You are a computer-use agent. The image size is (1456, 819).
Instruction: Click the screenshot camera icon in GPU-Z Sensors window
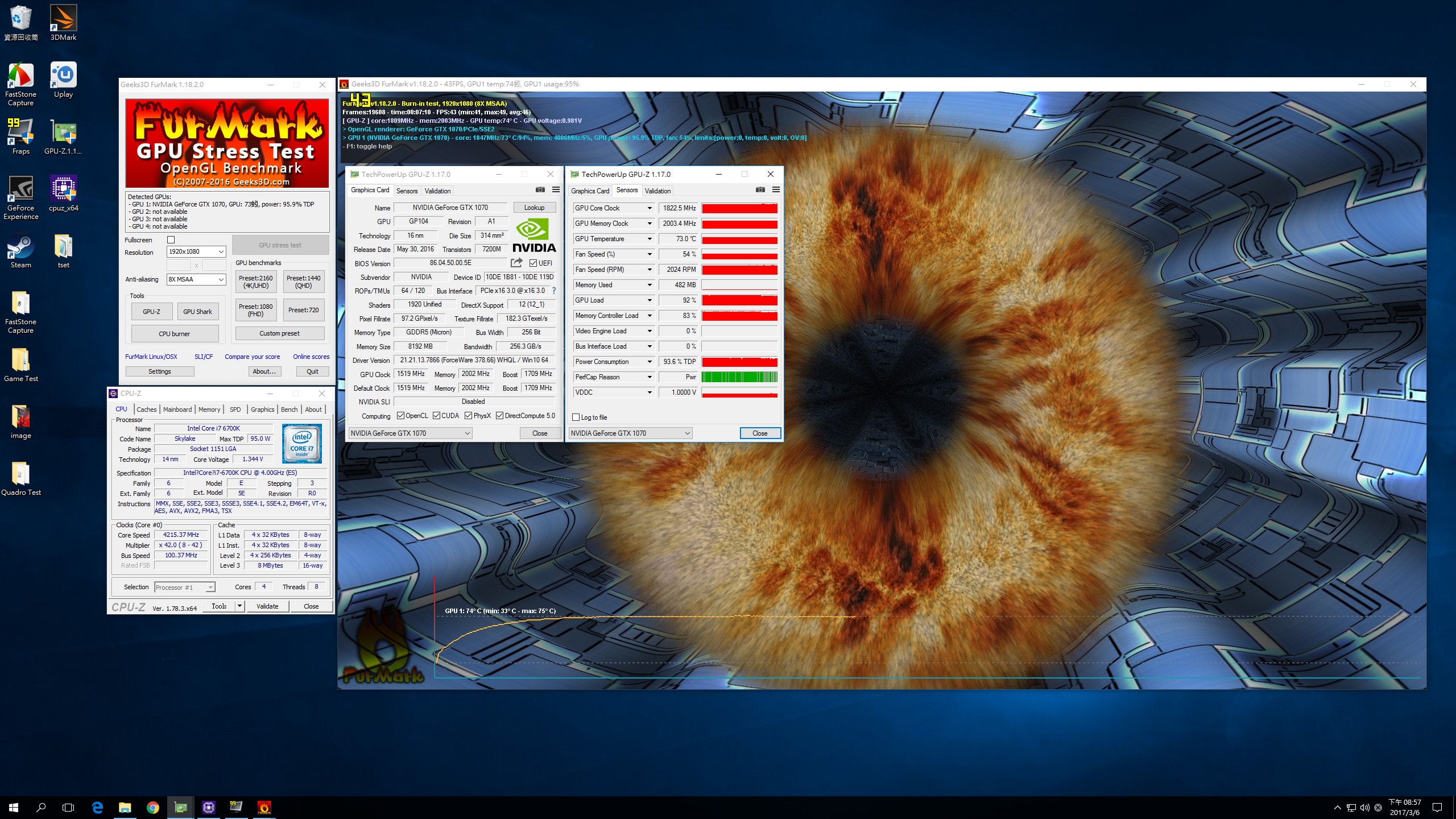760,190
